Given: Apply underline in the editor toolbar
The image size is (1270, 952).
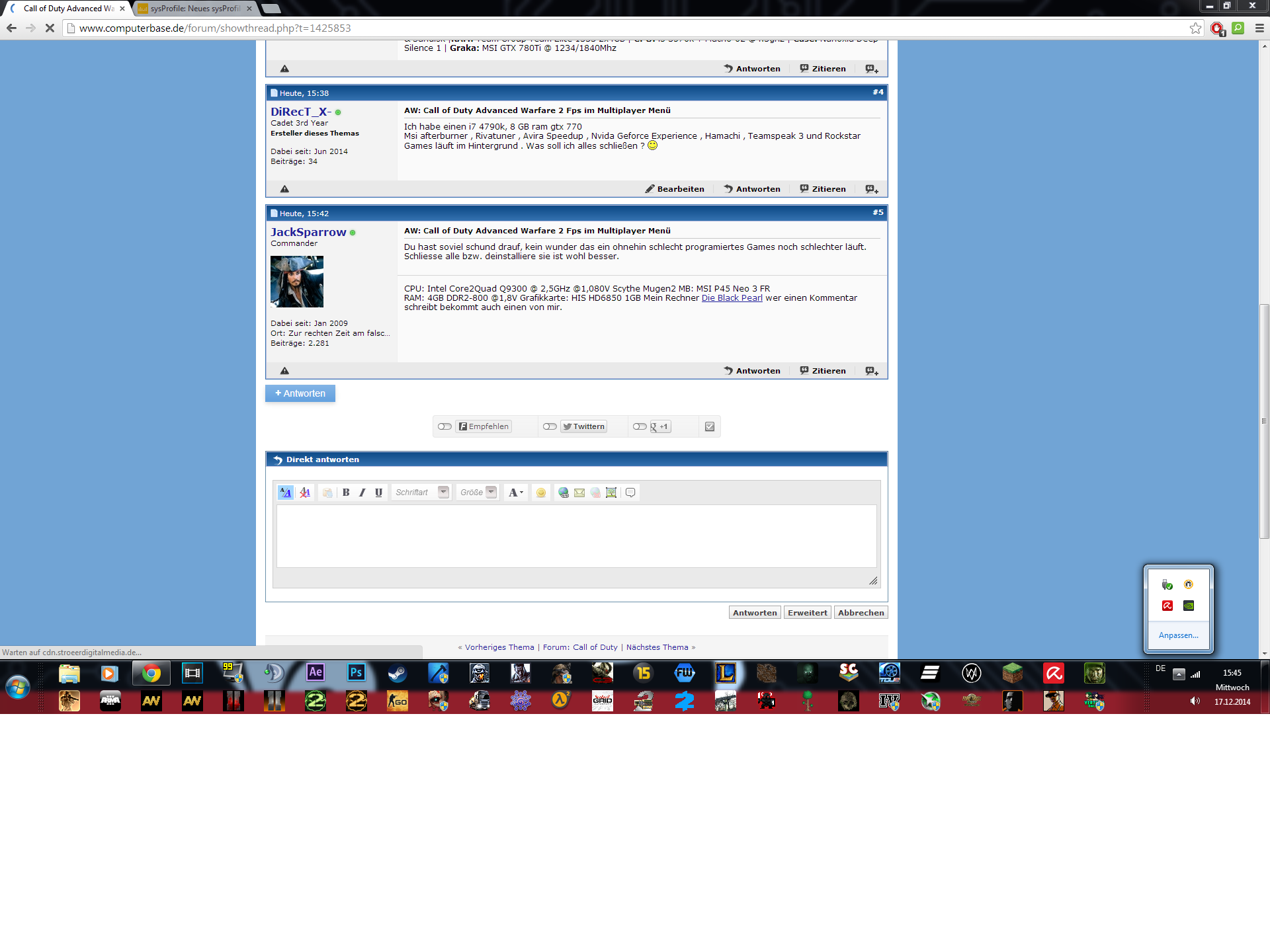Looking at the screenshot, I should 378,493.
